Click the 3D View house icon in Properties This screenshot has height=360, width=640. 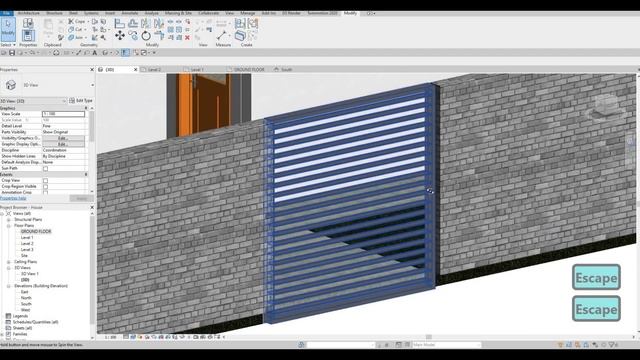pos(11,85)
